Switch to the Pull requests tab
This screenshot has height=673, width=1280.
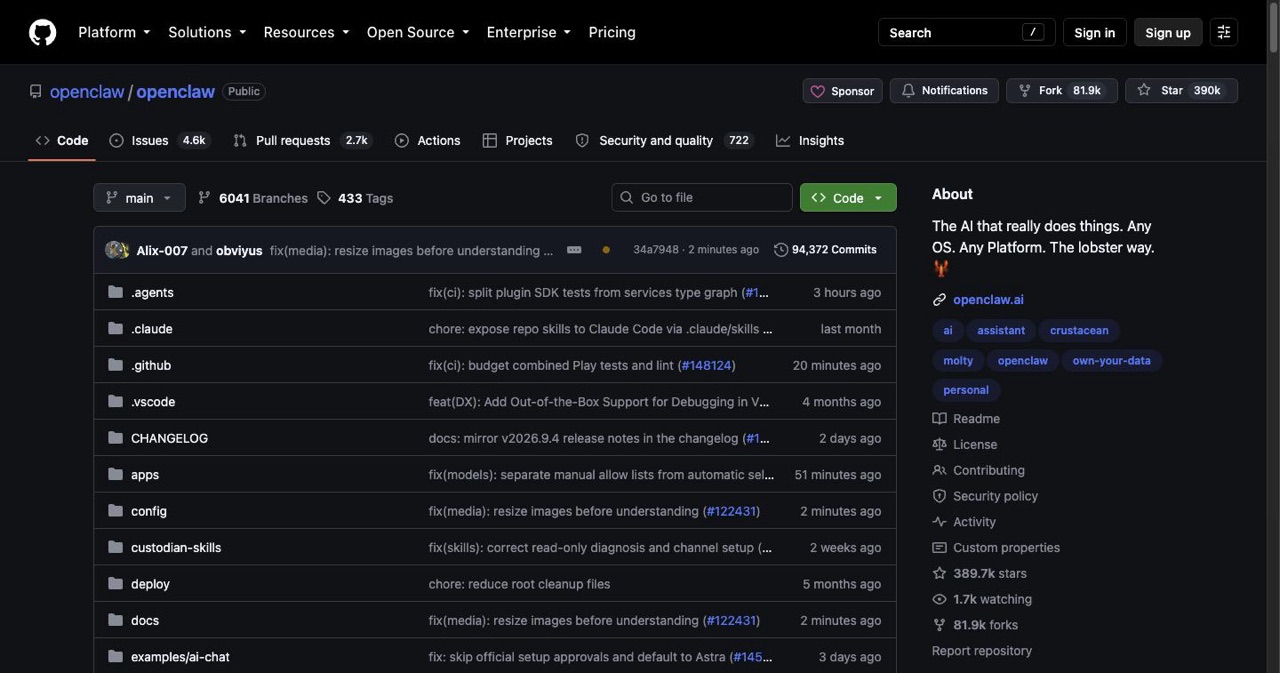(302, 141)
